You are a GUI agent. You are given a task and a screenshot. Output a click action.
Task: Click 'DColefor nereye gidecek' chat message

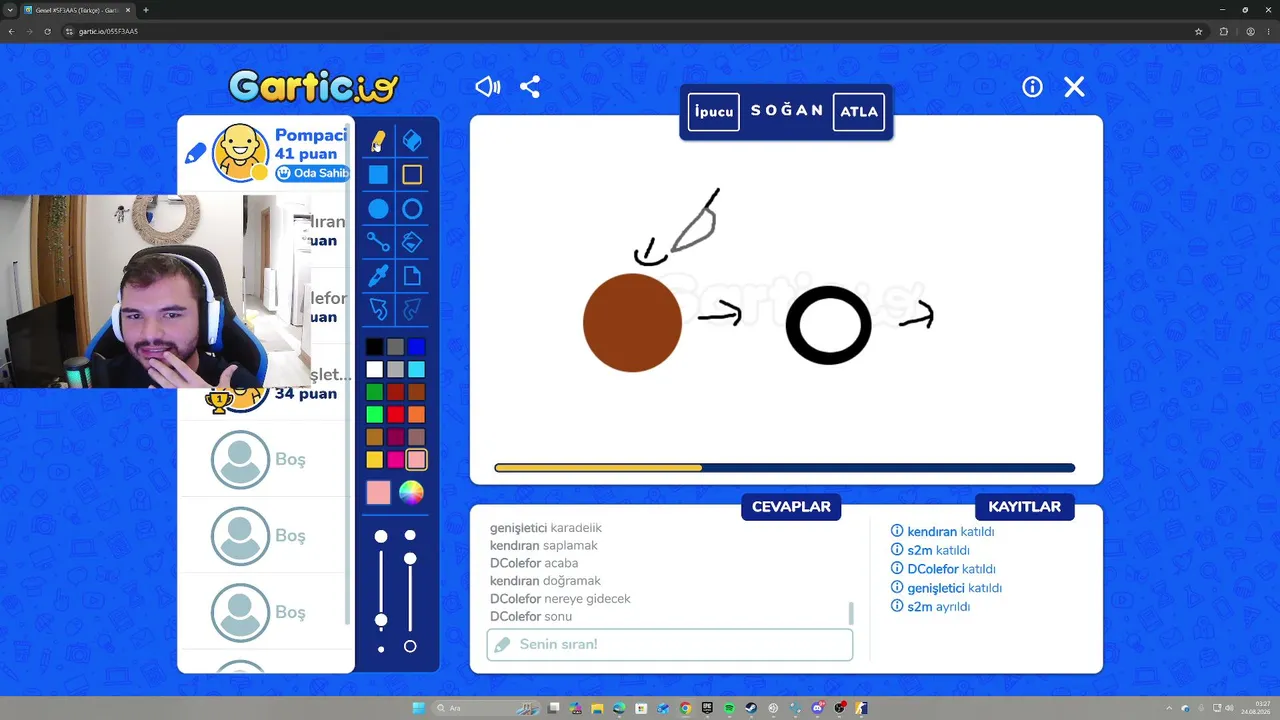click(x=560, y=599)
